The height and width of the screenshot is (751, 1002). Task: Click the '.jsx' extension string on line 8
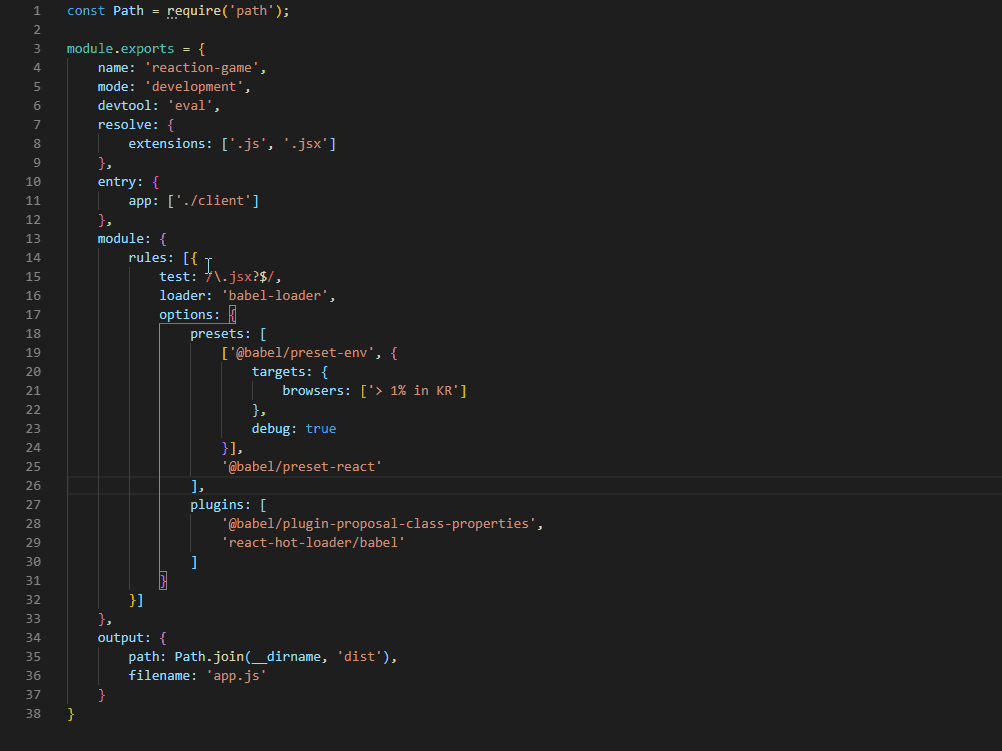[305, 144]
